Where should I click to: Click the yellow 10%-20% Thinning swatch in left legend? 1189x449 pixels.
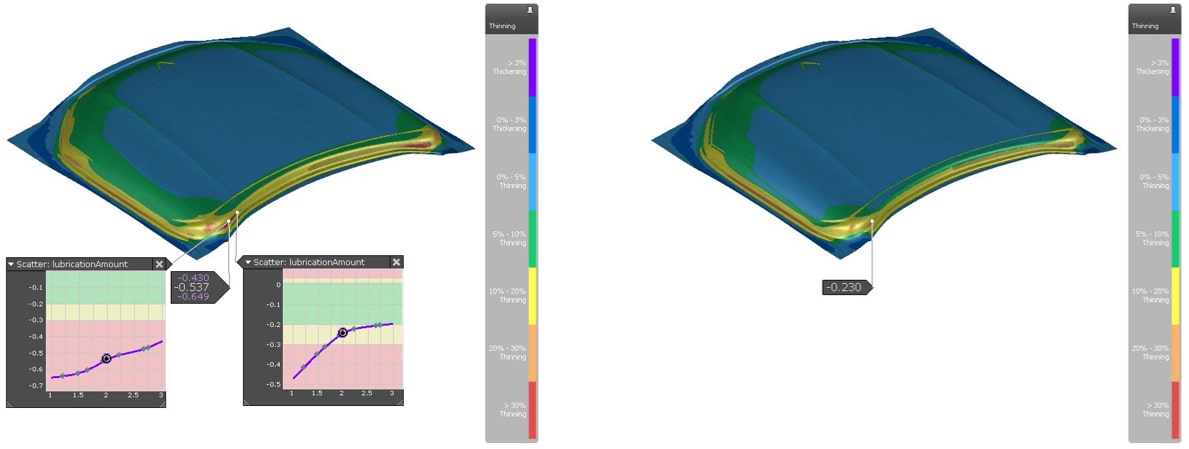click(x=532, y=296)
